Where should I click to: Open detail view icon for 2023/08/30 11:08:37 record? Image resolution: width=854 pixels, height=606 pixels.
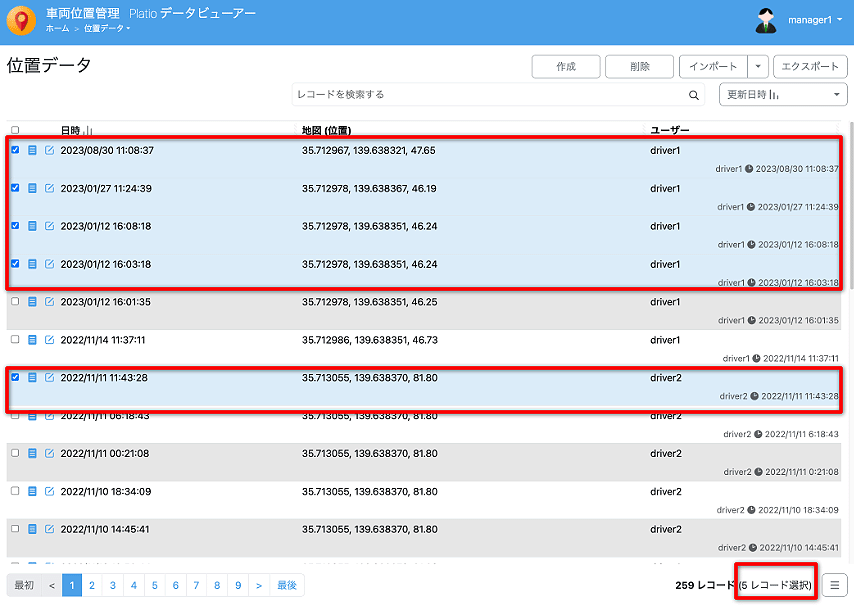(x=32, y=150)
